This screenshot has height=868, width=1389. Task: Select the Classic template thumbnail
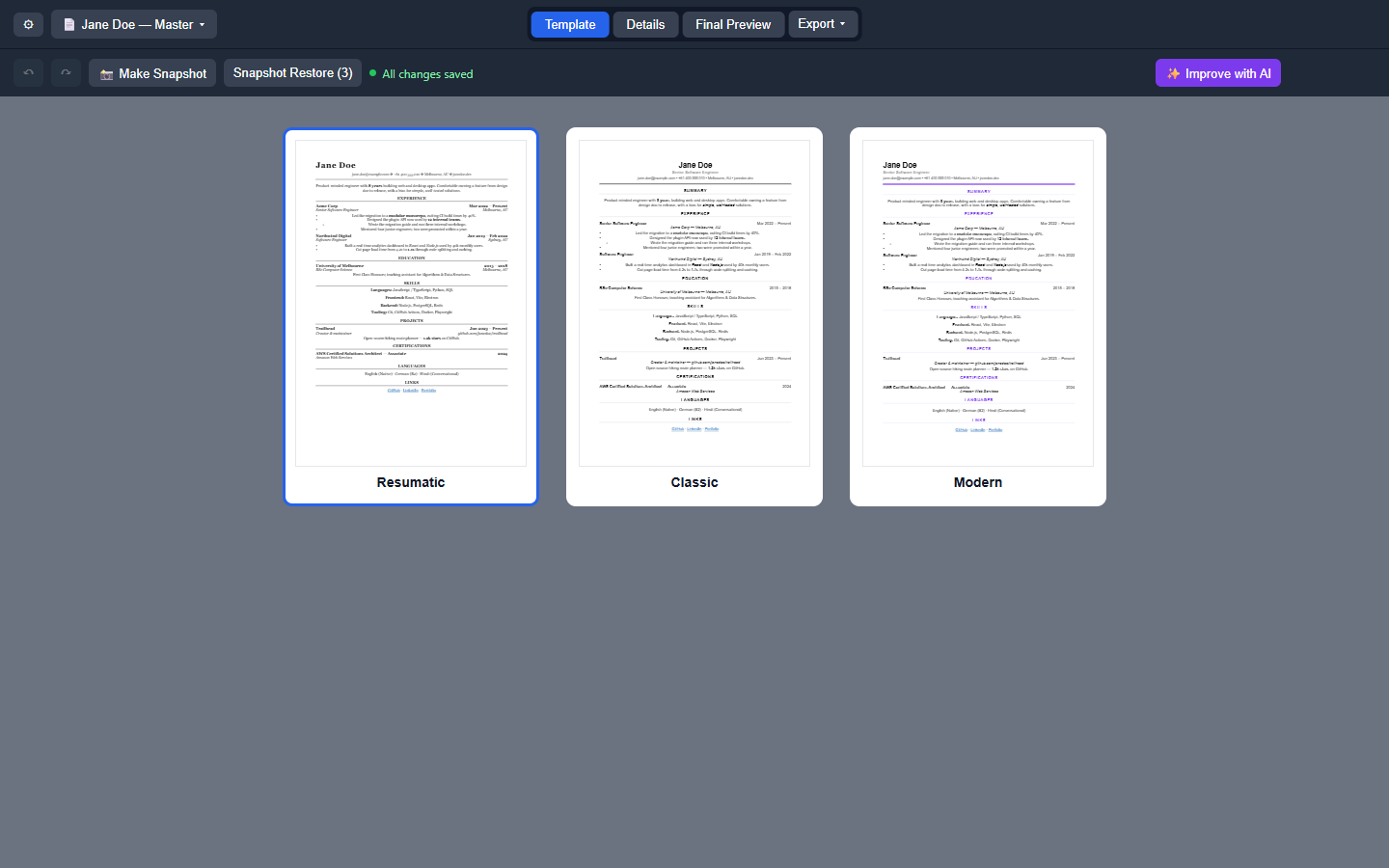point(694,304)
